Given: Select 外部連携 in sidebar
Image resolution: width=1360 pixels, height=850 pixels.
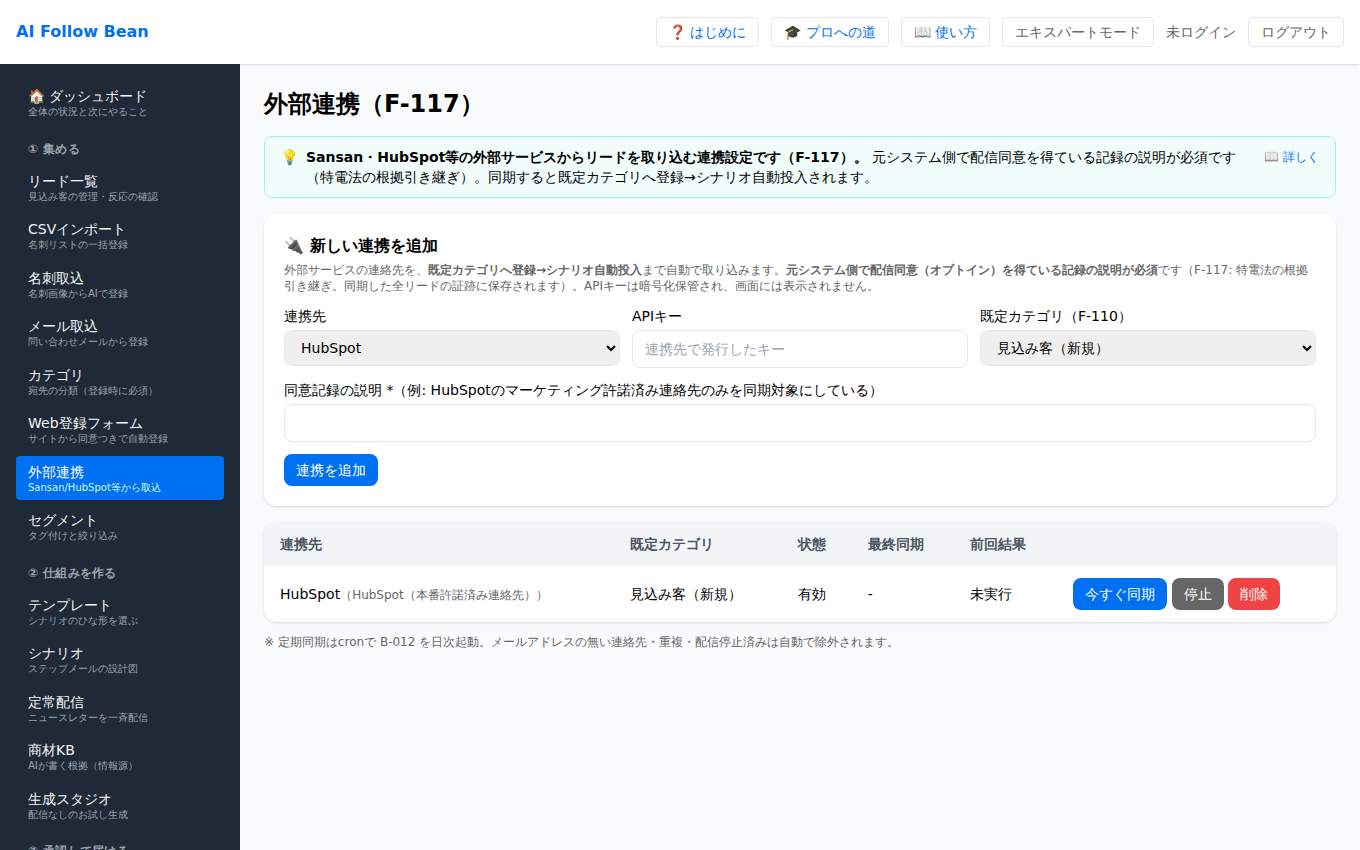Looking at the screenshot, I should pos(120,478).
